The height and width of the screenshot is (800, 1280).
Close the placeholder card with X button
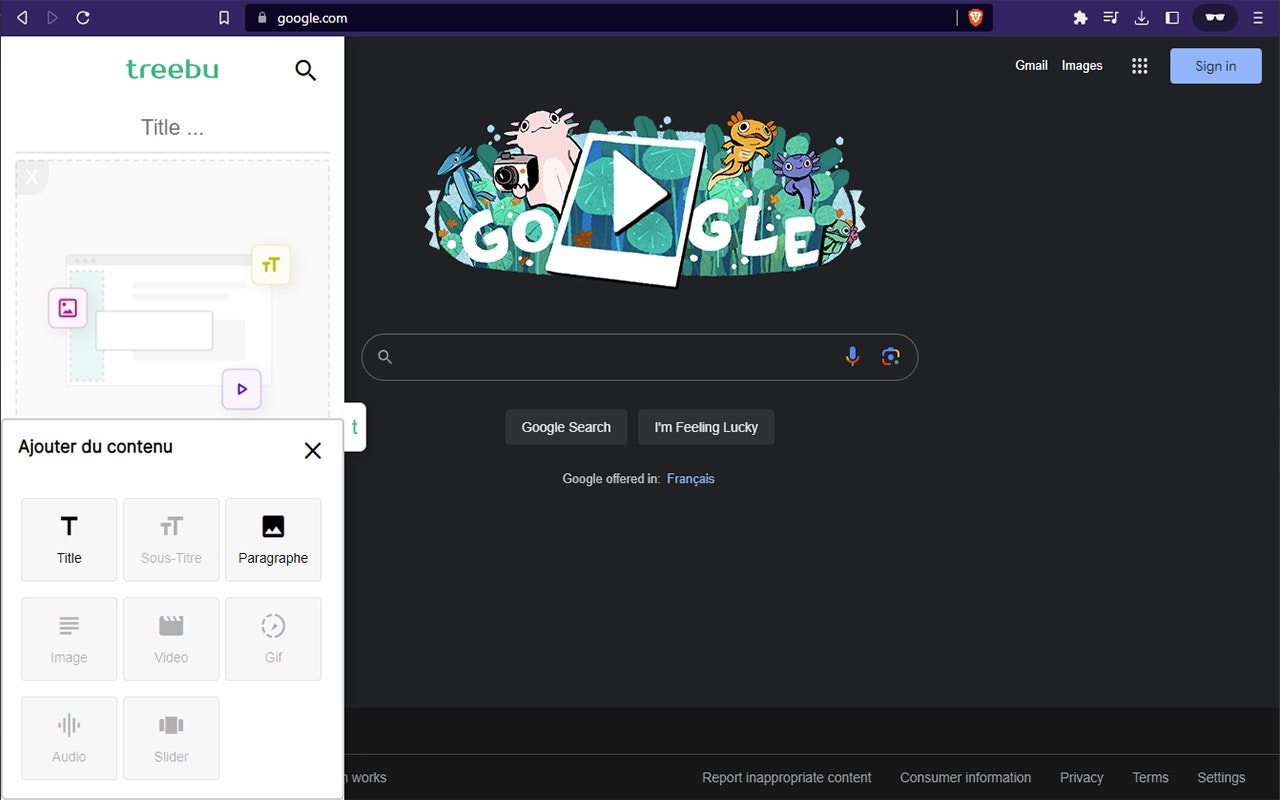pyautogui.click(x=32, y=177)
